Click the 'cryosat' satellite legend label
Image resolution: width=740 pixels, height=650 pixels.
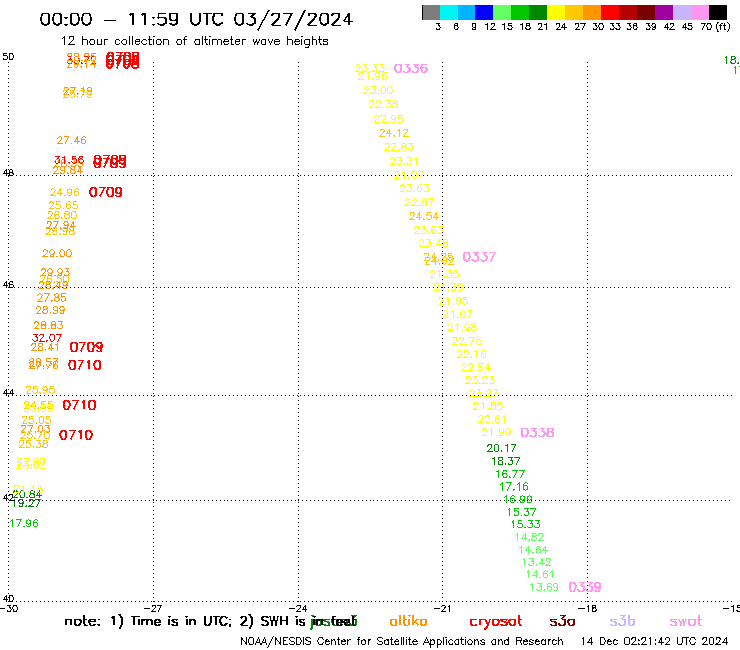coord(496,621)
